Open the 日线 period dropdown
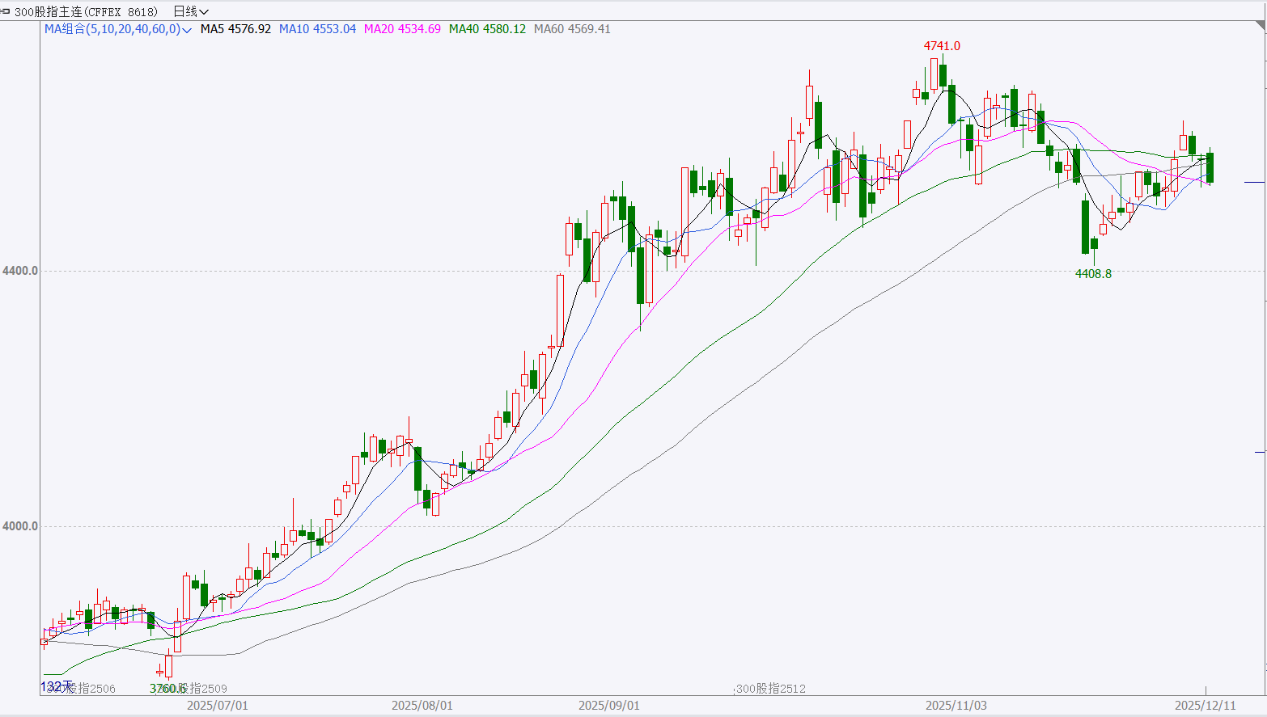Screen dimensions: 1267x717 (x=191, y=11)
